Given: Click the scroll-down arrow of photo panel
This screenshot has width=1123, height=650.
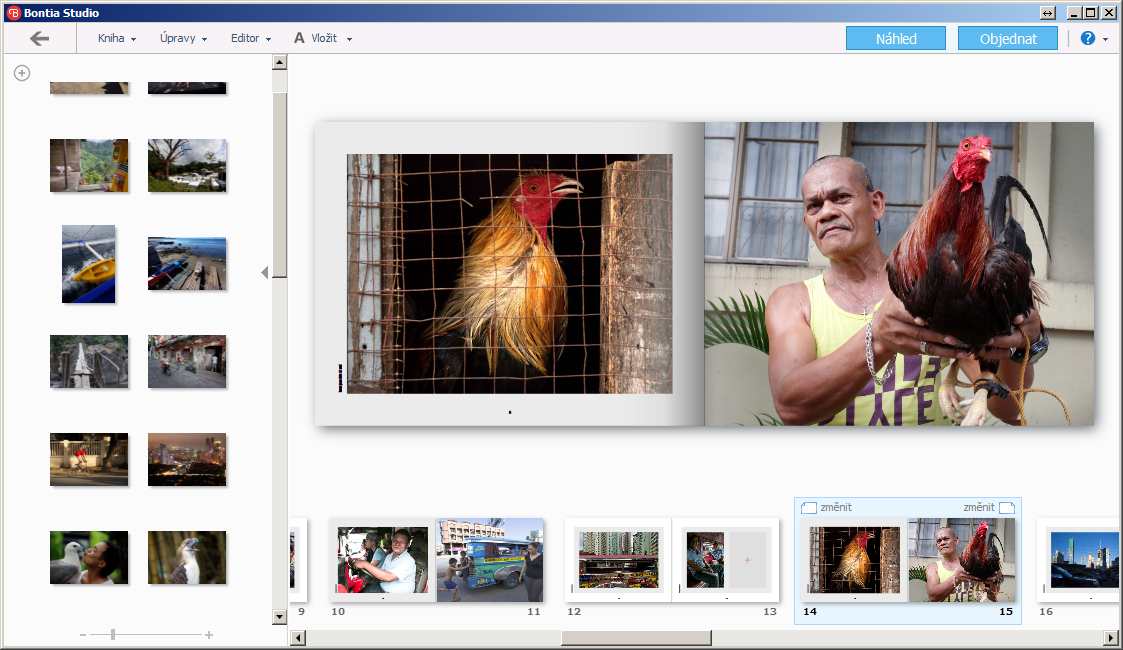Looking at the screenshot, I should [280, 617].
